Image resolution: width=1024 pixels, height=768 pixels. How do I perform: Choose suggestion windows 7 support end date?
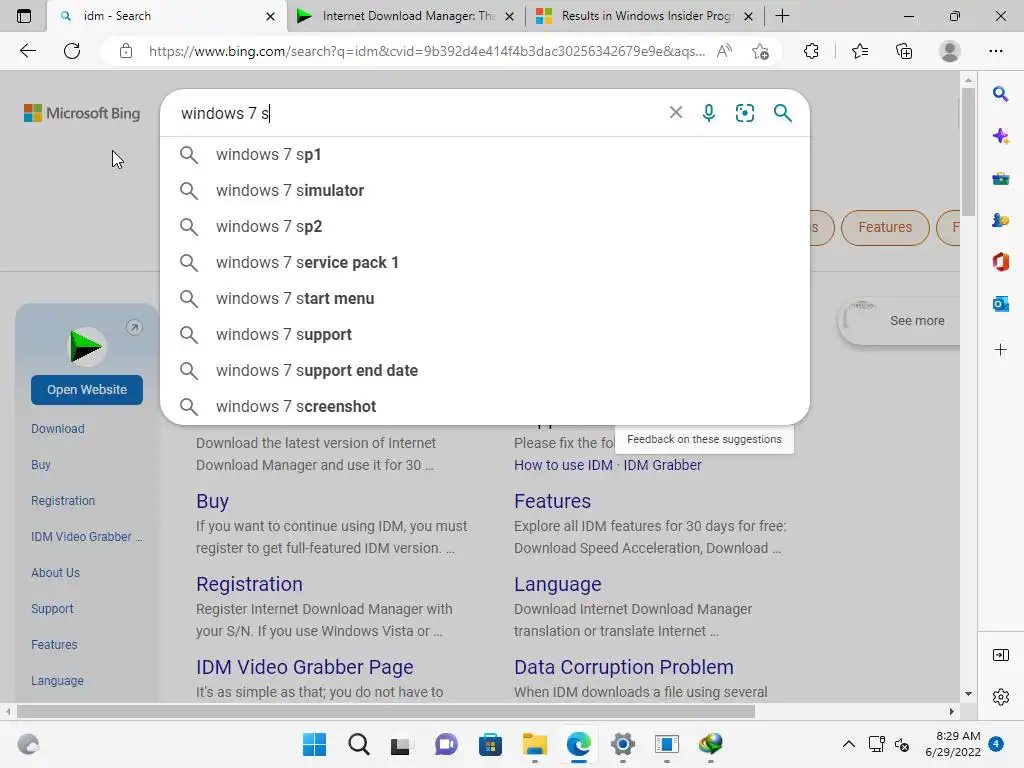[x=485, y=370]
